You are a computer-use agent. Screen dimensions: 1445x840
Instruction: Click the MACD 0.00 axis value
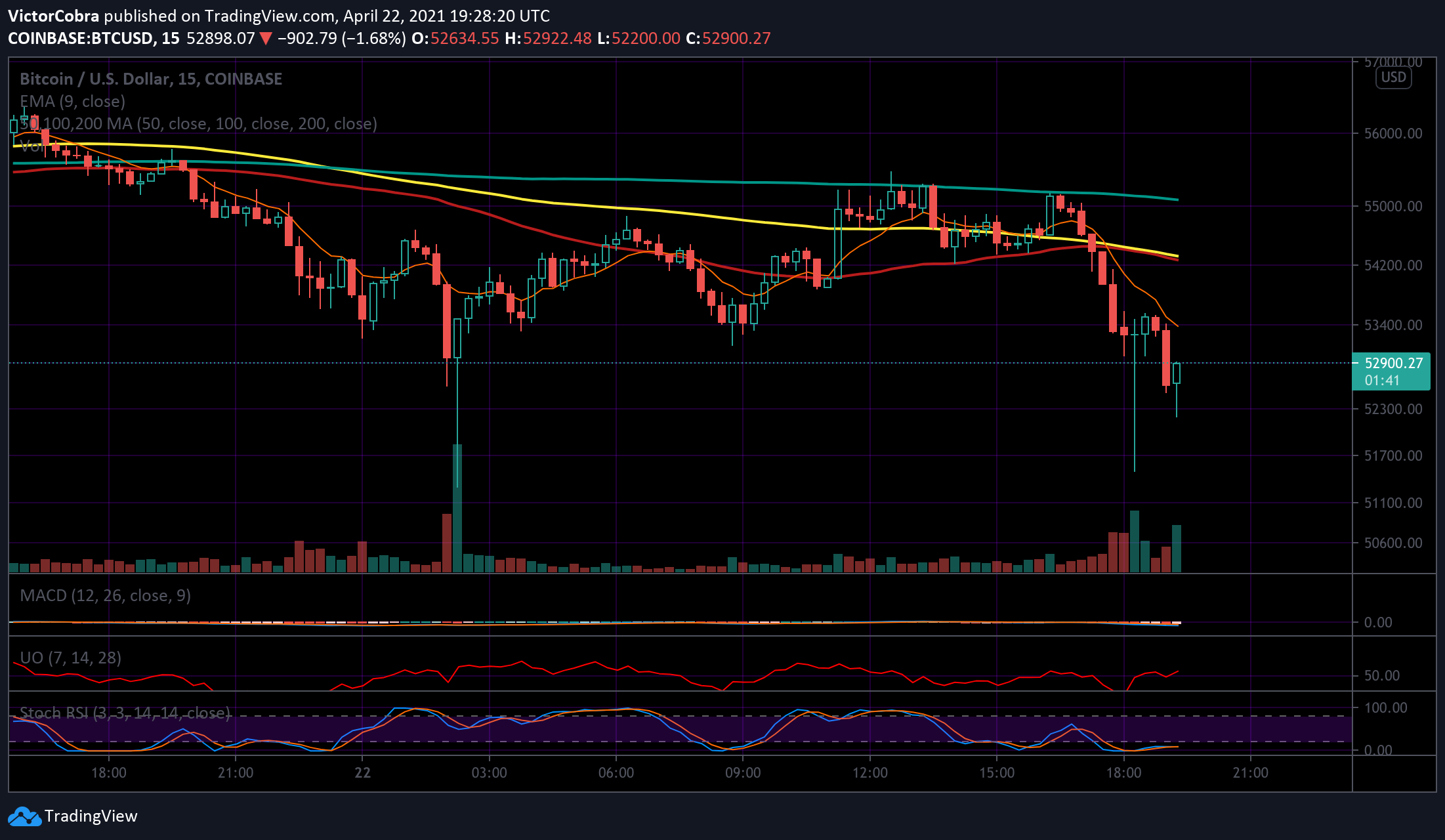(x=1378, y=622)
